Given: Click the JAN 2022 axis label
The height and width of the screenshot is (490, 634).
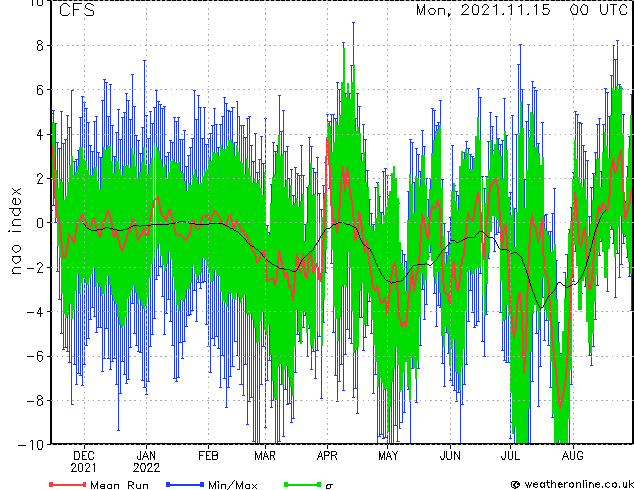Looking at the screenshot, I should [x=146, y=462].
